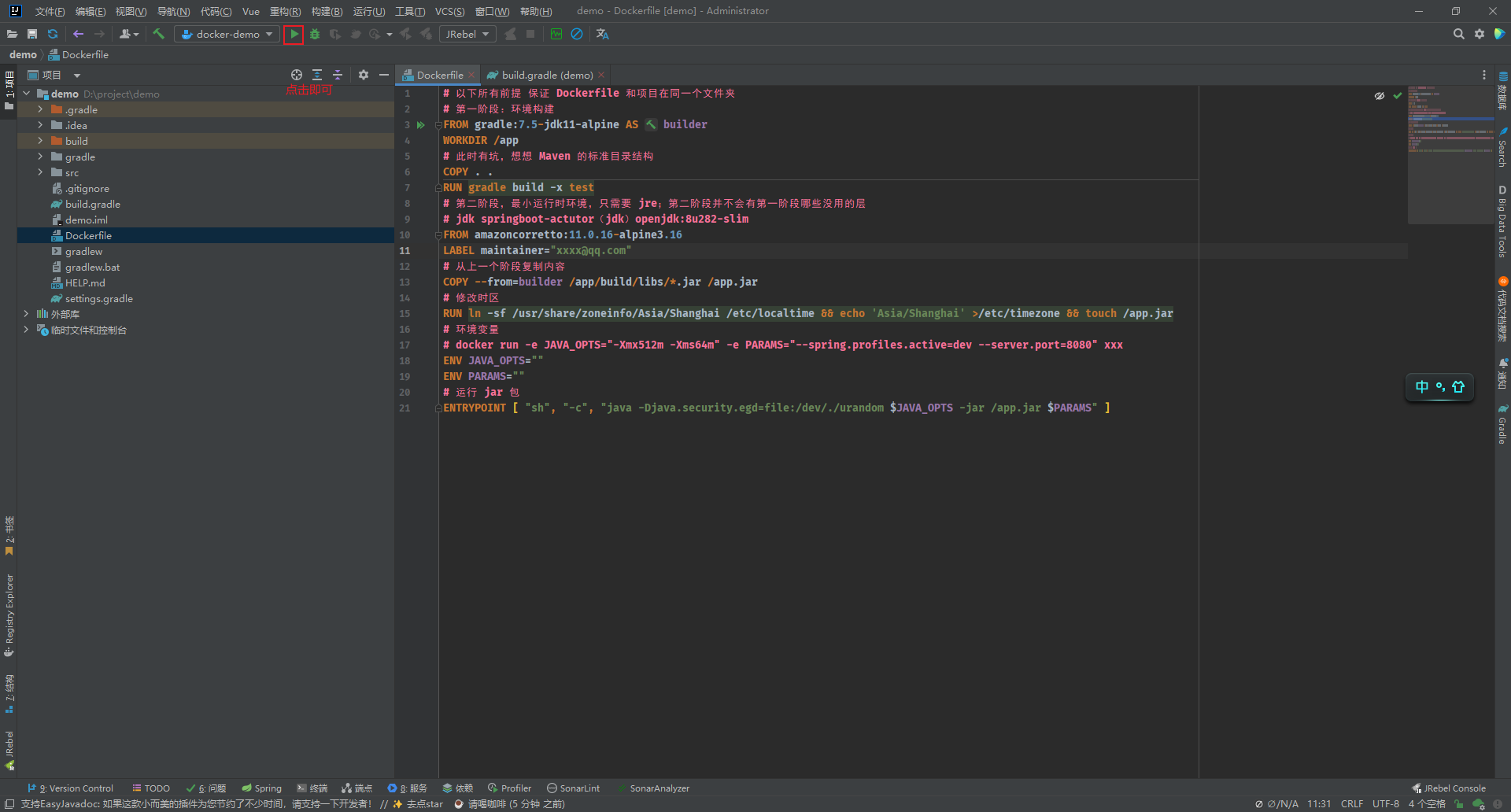
Task: Expand all items in the project panel
Action: (x=317, y=75)
